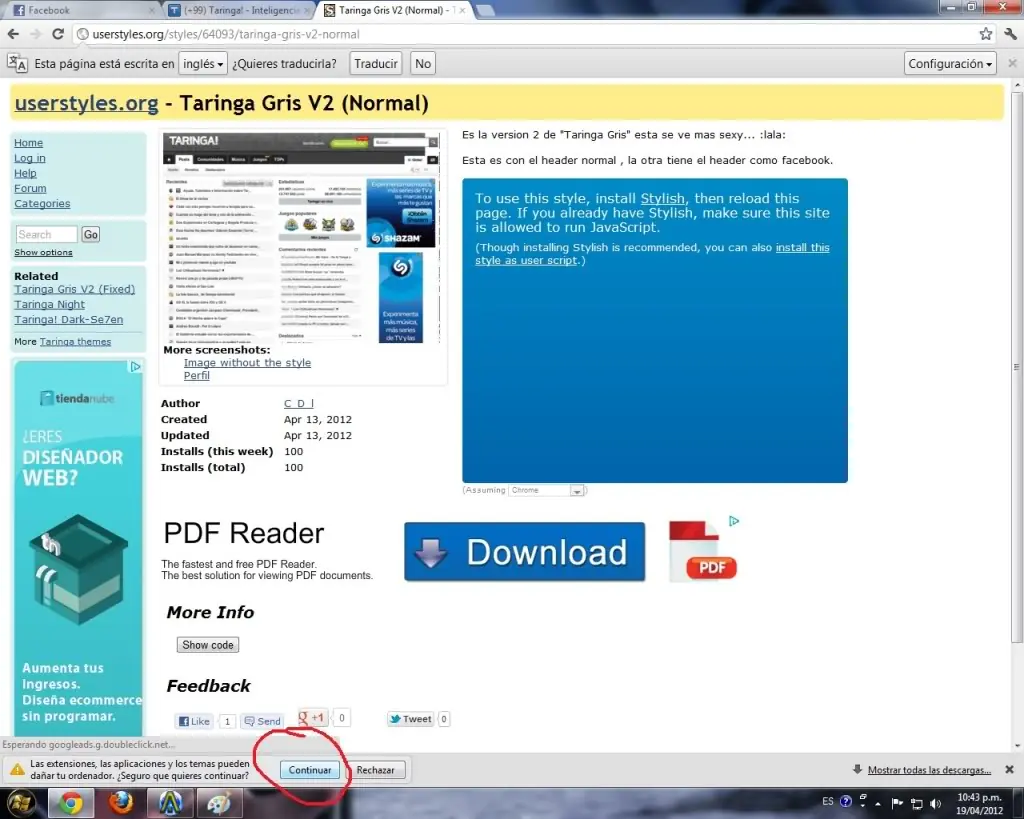Open the Home link in sidebar
1024x819 pixels.
(x=29, y=142)
